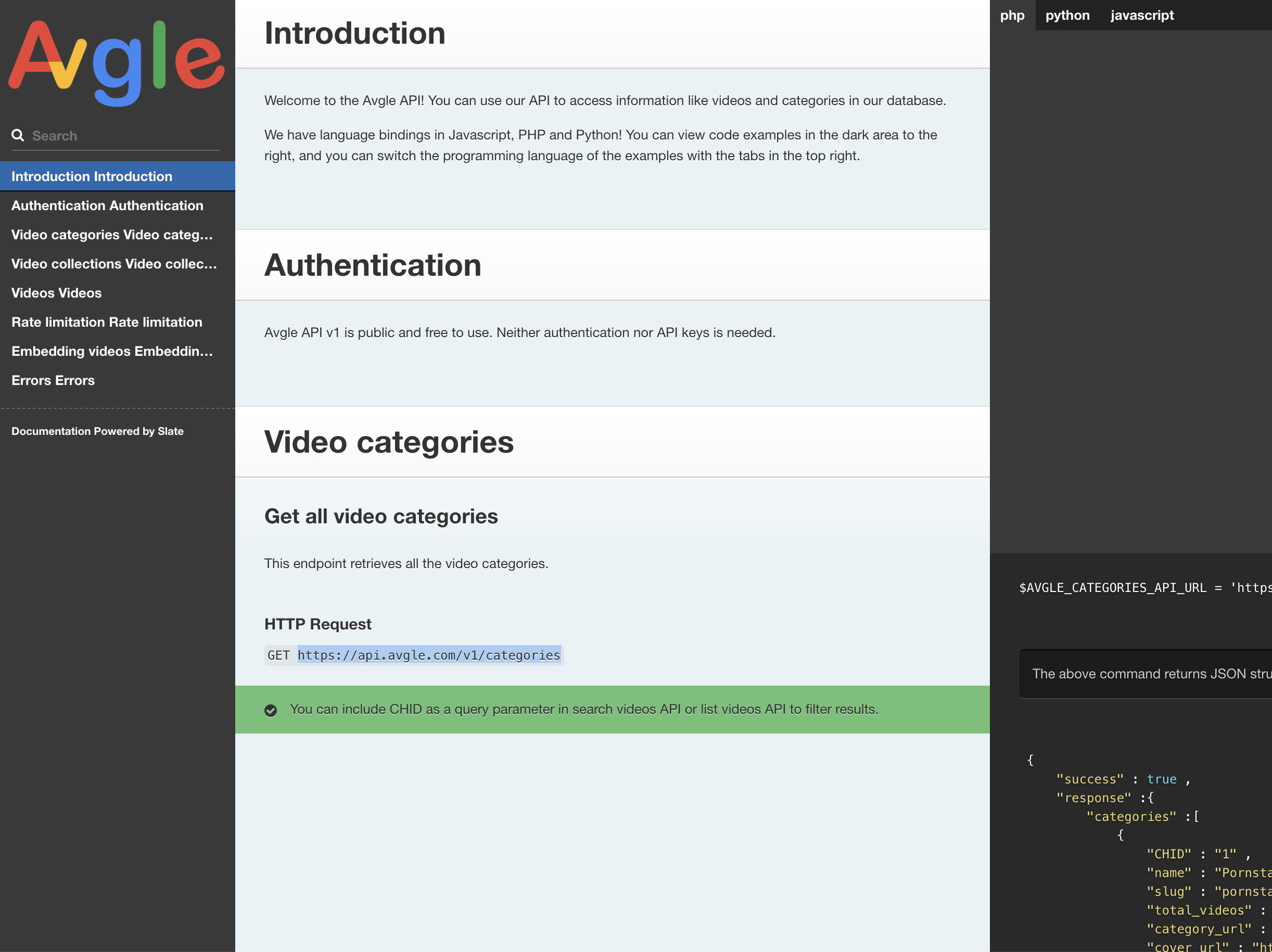Image resolution: width=1272 pixels, height=952 pixels.
Task: Click the "name" JSON key
Action: pos(1169,873)
